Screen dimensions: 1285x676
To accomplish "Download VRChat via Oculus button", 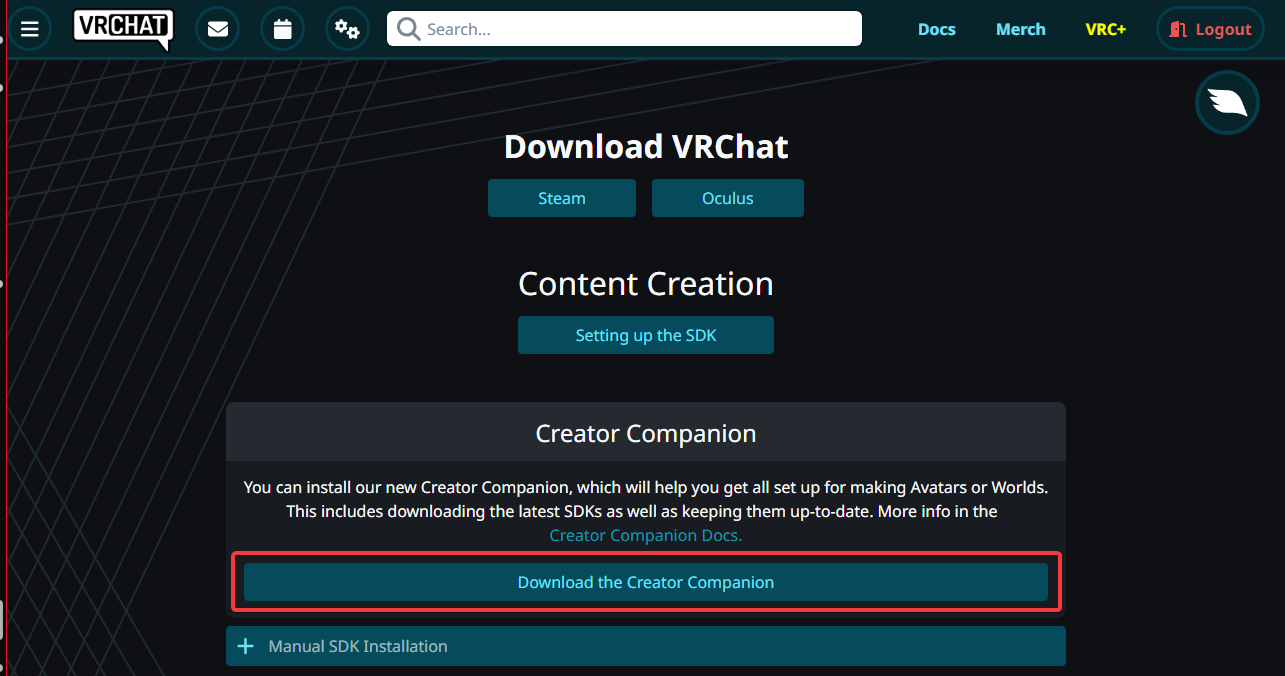I will [728, 198].
